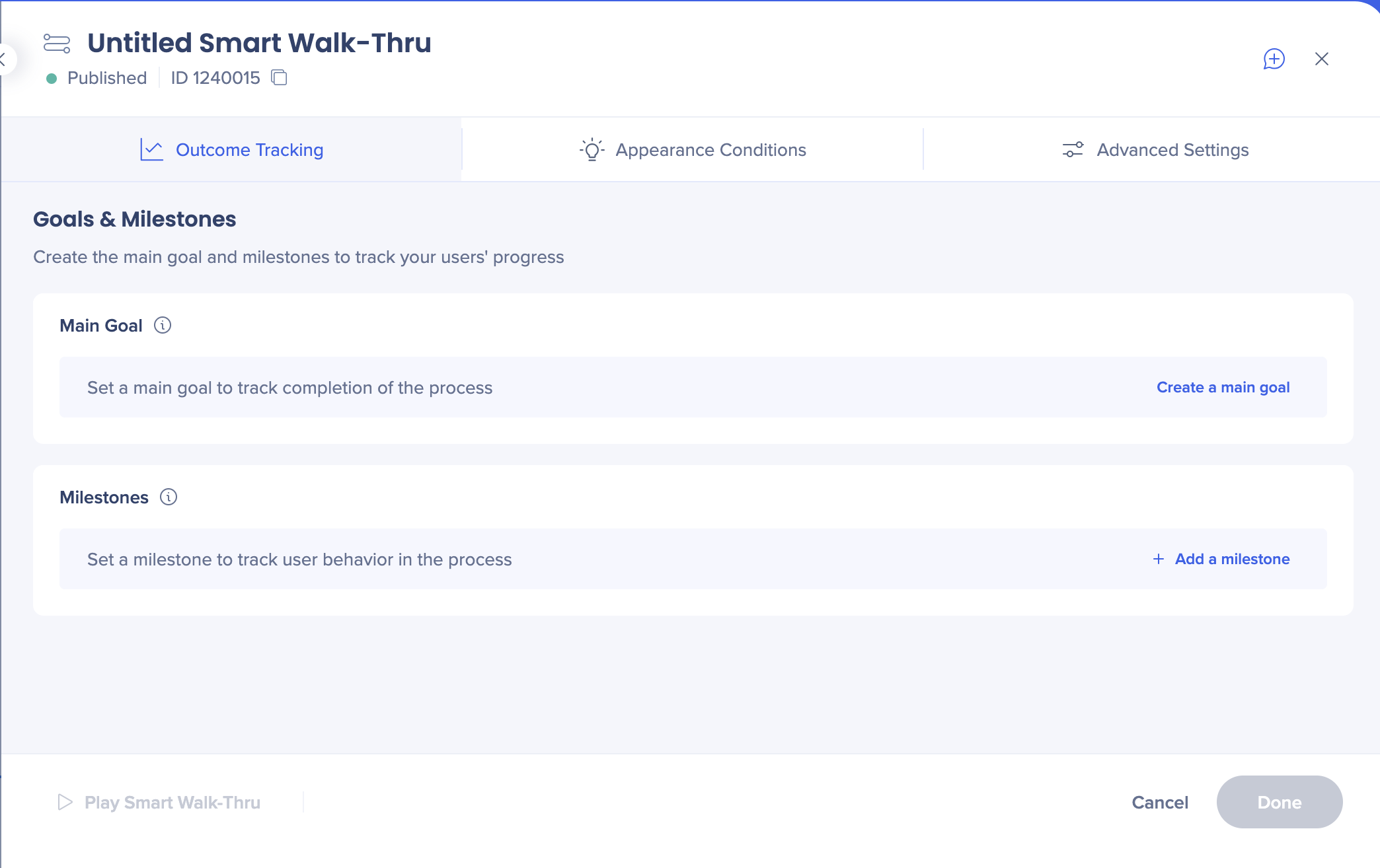Click Add a milestone
This screenshot has width=1380, height=868.
1221,559
